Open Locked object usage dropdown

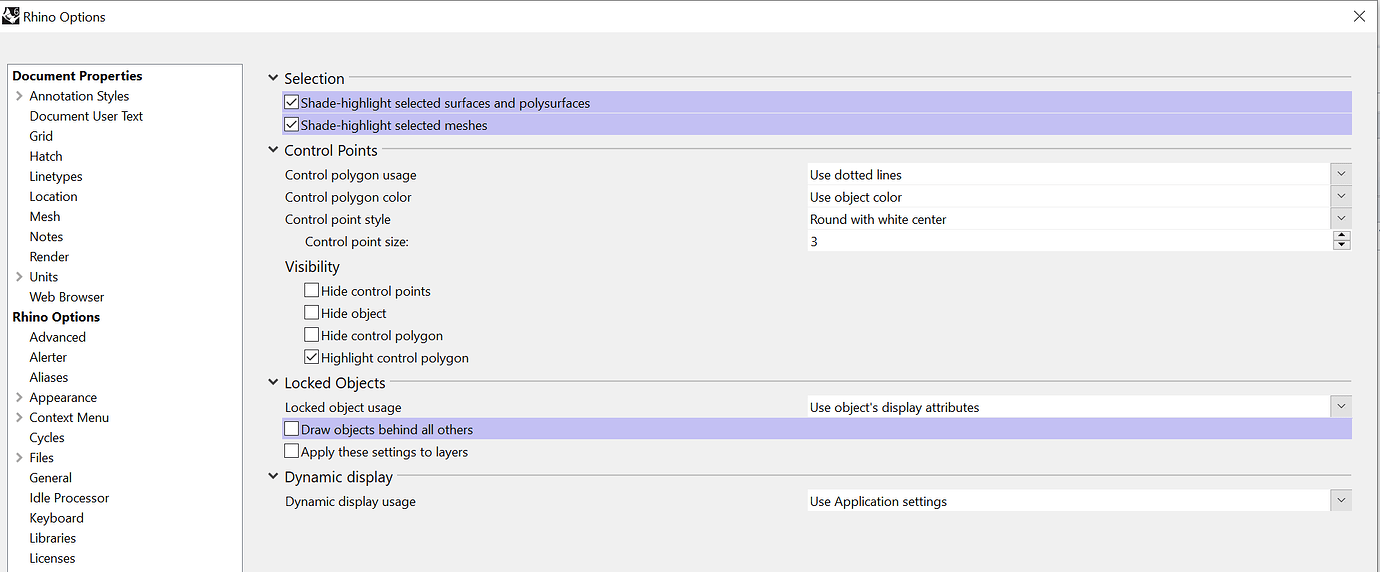pos(1341,406)
